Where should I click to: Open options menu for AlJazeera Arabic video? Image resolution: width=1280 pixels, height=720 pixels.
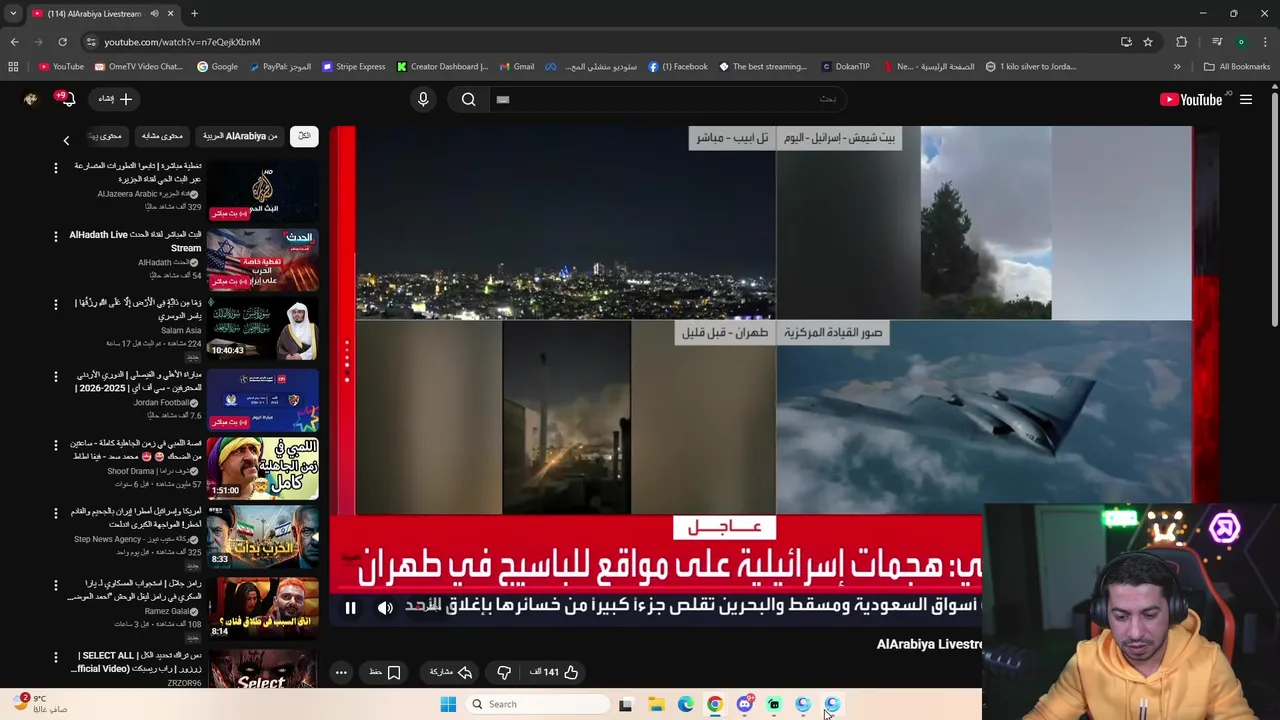point(56,167)
